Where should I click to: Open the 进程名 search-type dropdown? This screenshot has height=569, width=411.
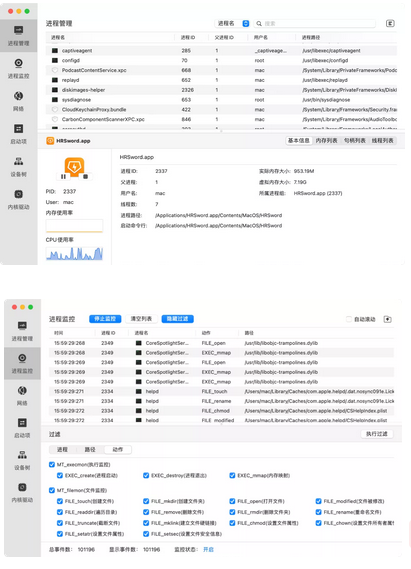coord(232,24)
